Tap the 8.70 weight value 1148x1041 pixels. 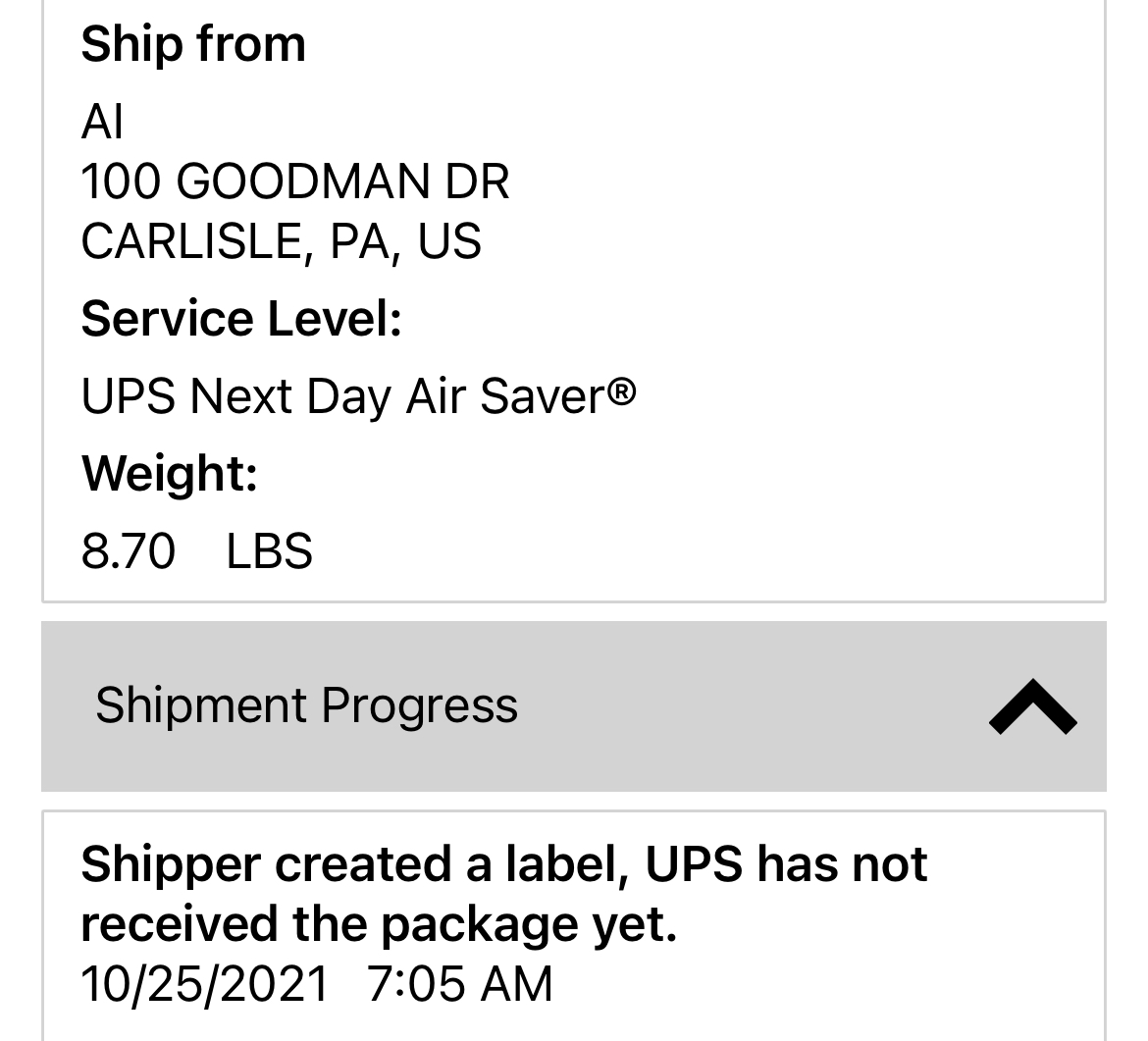(x=128, y=550)
